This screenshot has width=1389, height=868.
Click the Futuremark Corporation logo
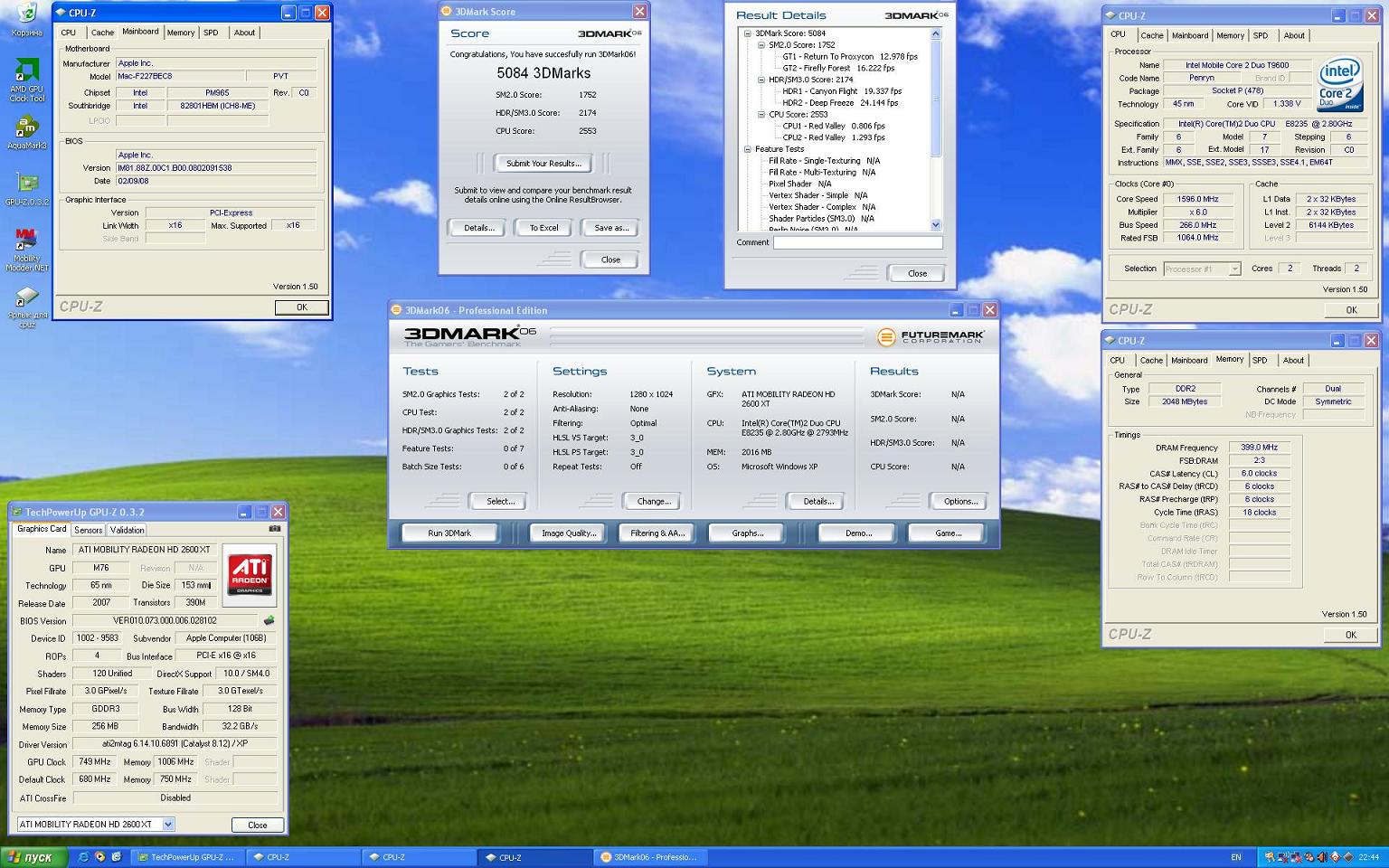pos(931,336)
